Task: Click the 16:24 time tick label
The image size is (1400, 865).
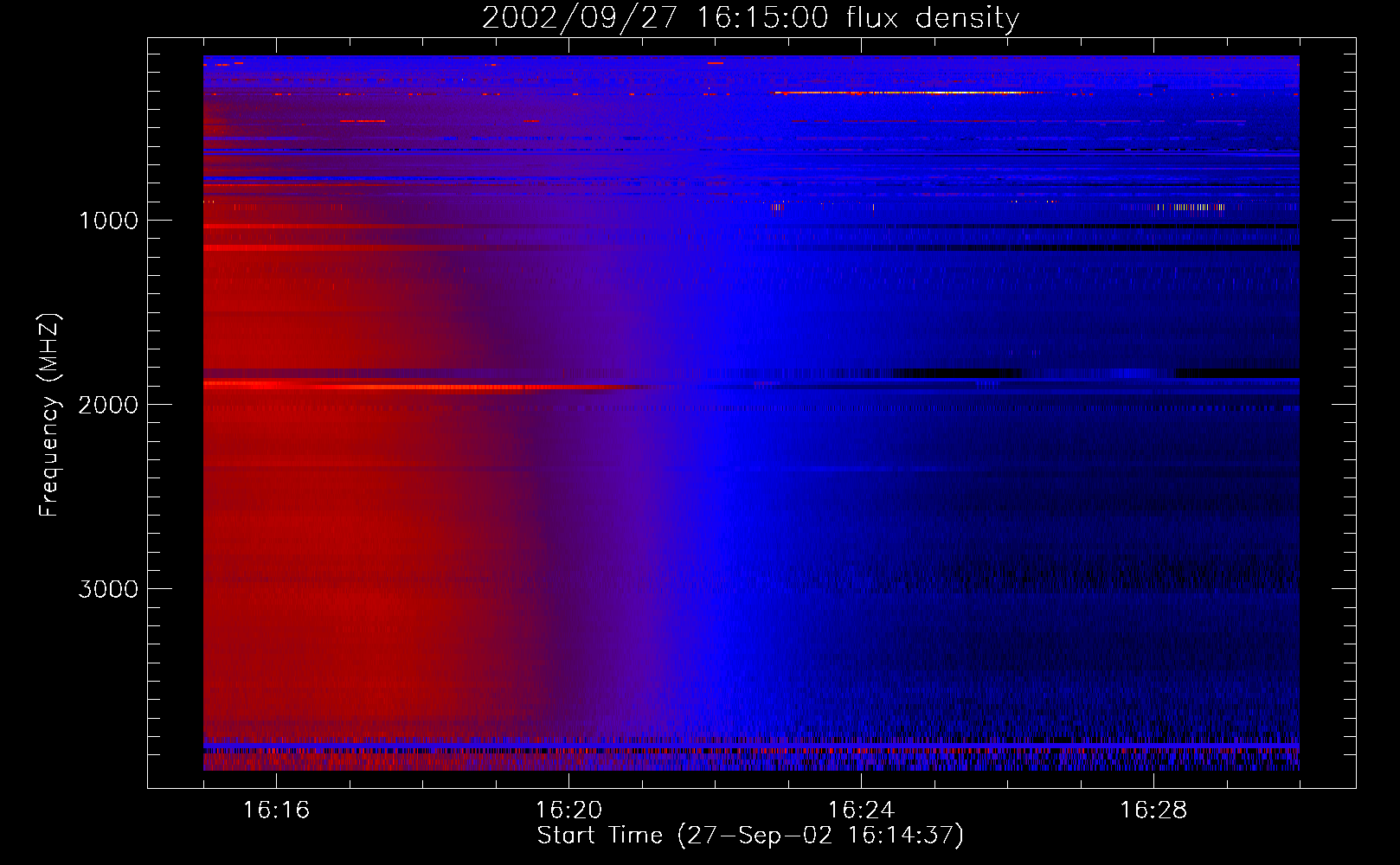Action: [x=861, y=810]
